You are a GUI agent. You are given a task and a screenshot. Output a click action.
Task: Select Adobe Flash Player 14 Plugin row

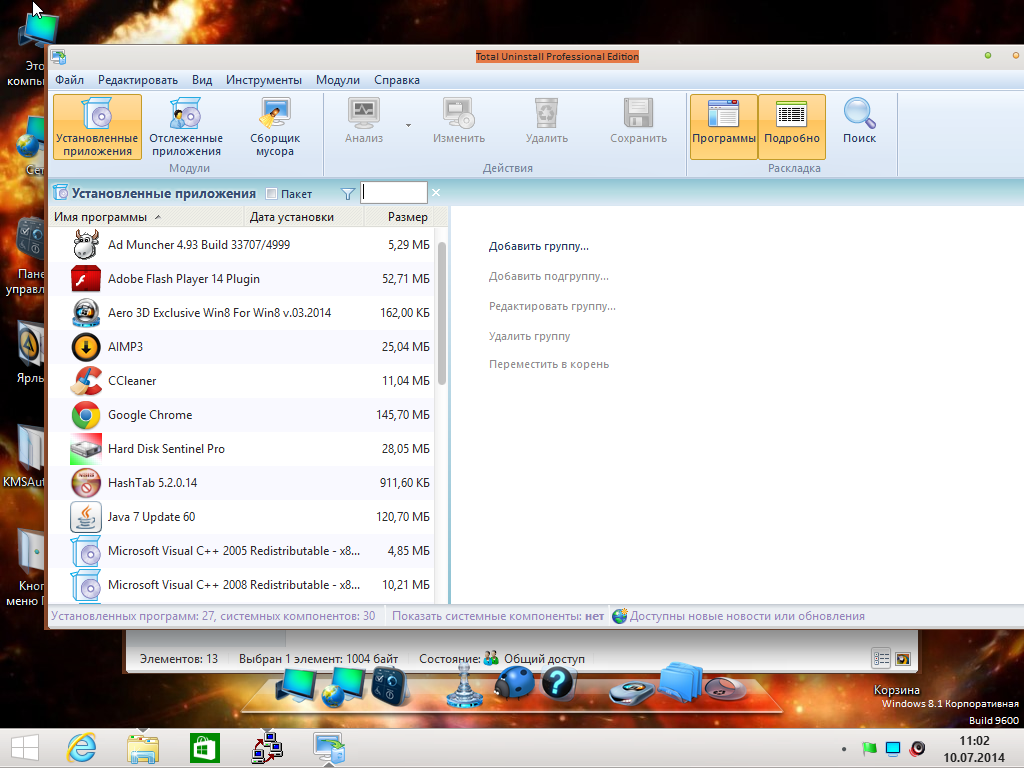(x=241, y=279)
